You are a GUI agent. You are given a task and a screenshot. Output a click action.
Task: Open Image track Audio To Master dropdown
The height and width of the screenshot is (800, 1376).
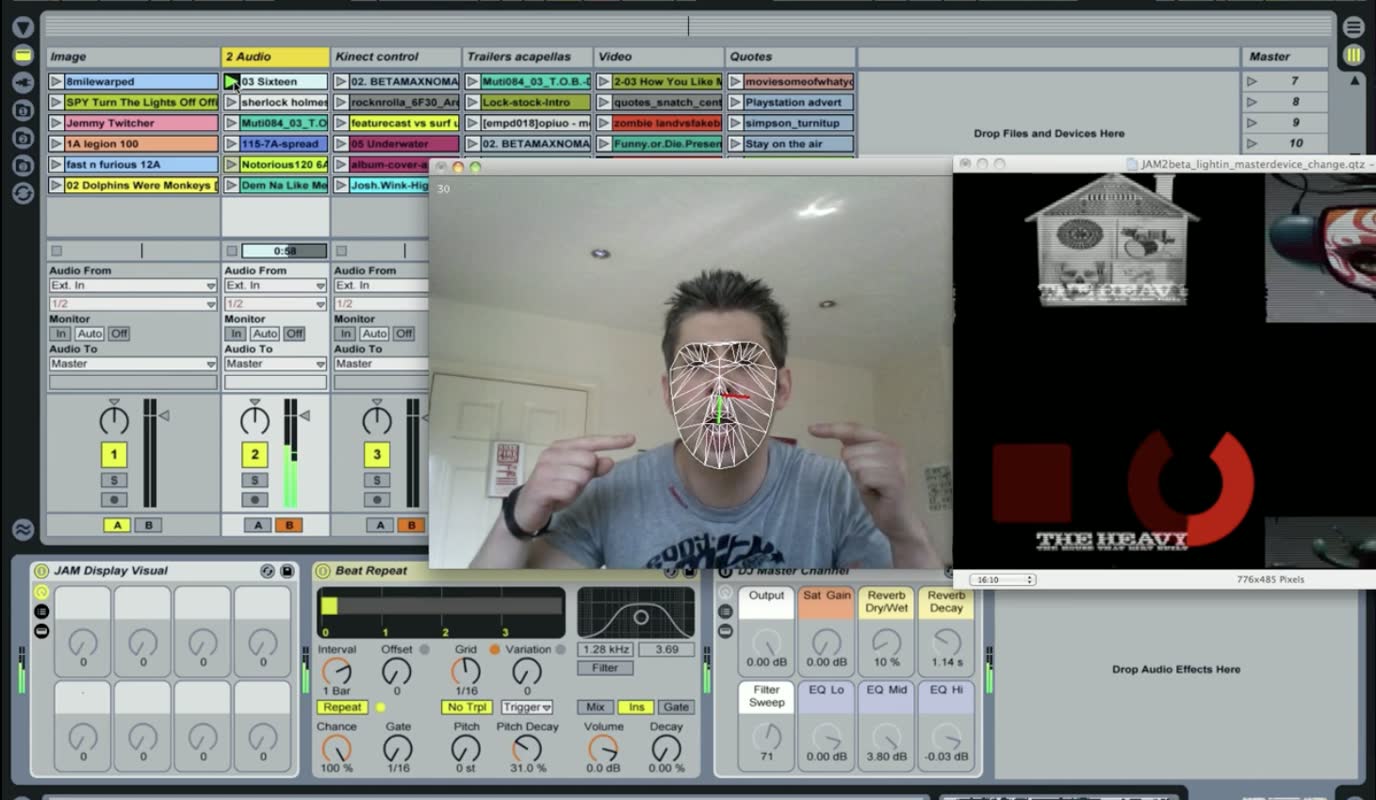pyautogui.click(x=133, y=364)
